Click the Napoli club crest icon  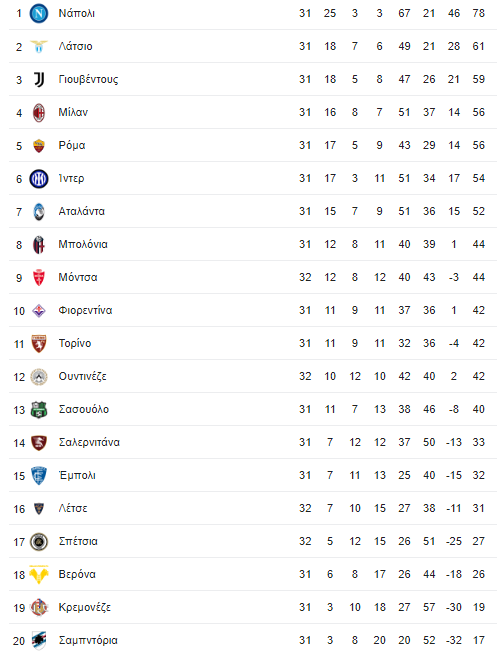(x=39, y=13)
